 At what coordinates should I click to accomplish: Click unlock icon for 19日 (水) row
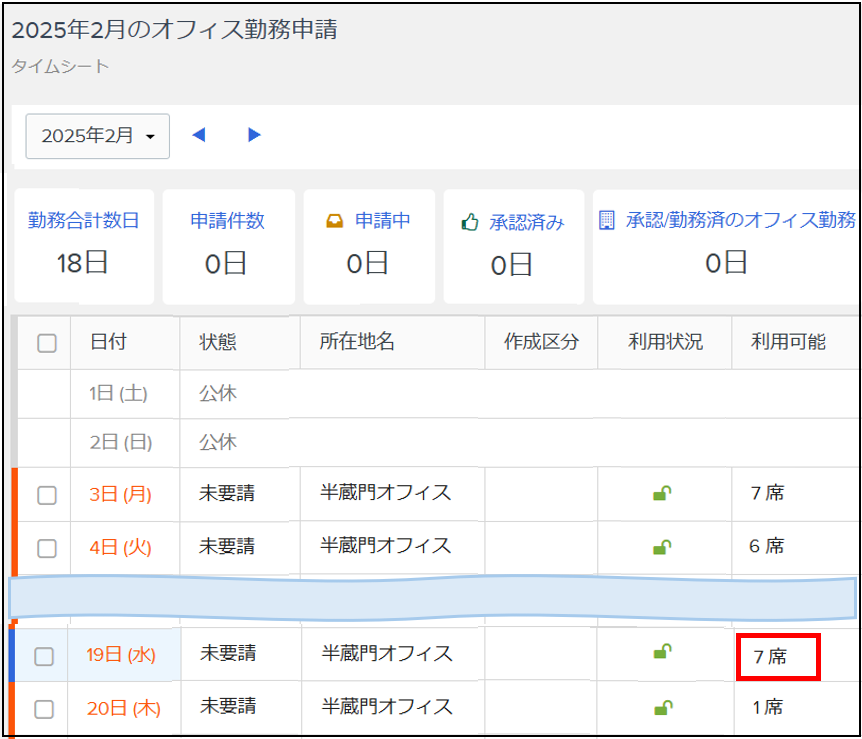(x=662, y=652)
